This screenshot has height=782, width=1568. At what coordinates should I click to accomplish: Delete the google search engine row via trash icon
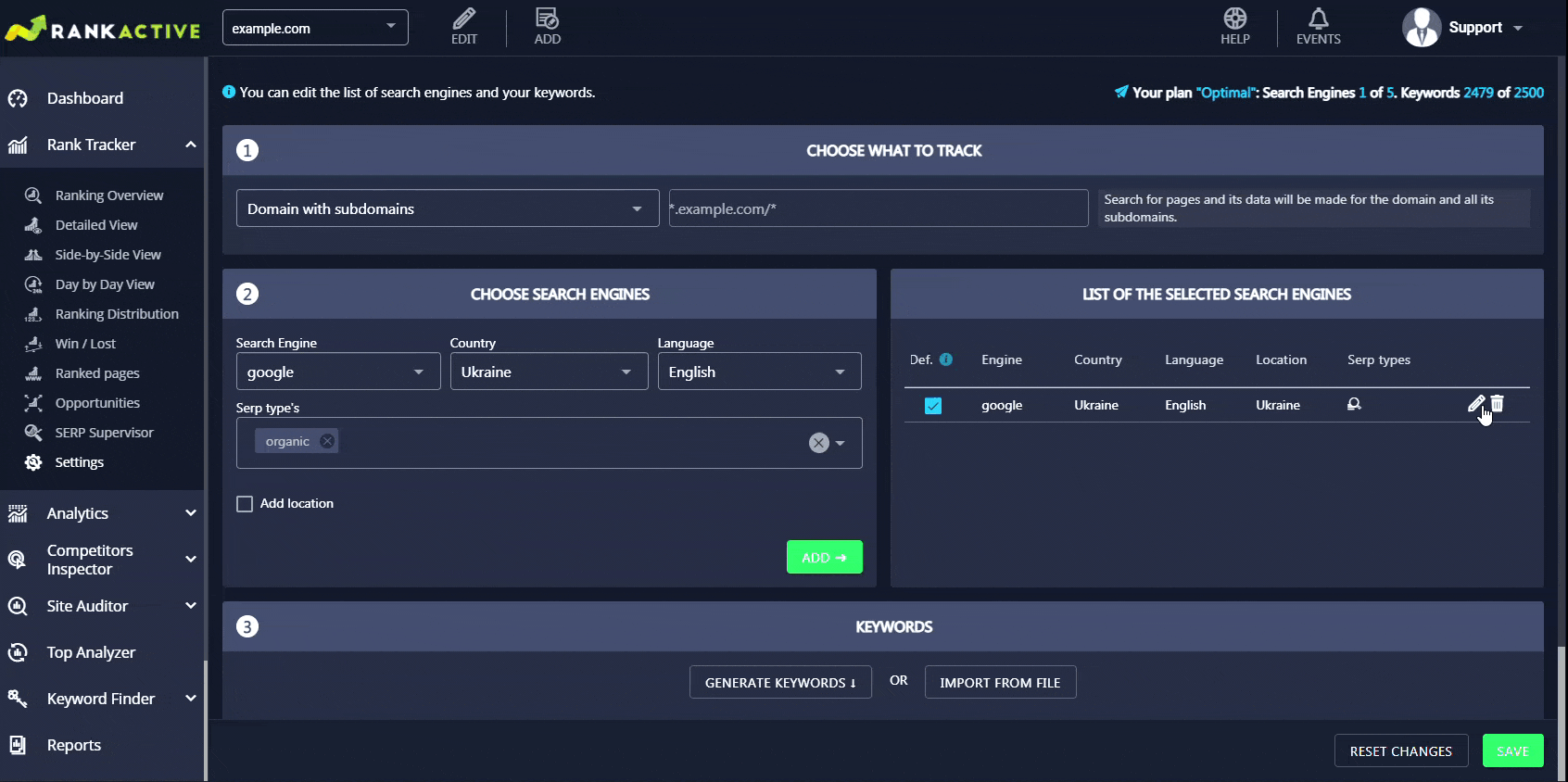click(1497, 404)
